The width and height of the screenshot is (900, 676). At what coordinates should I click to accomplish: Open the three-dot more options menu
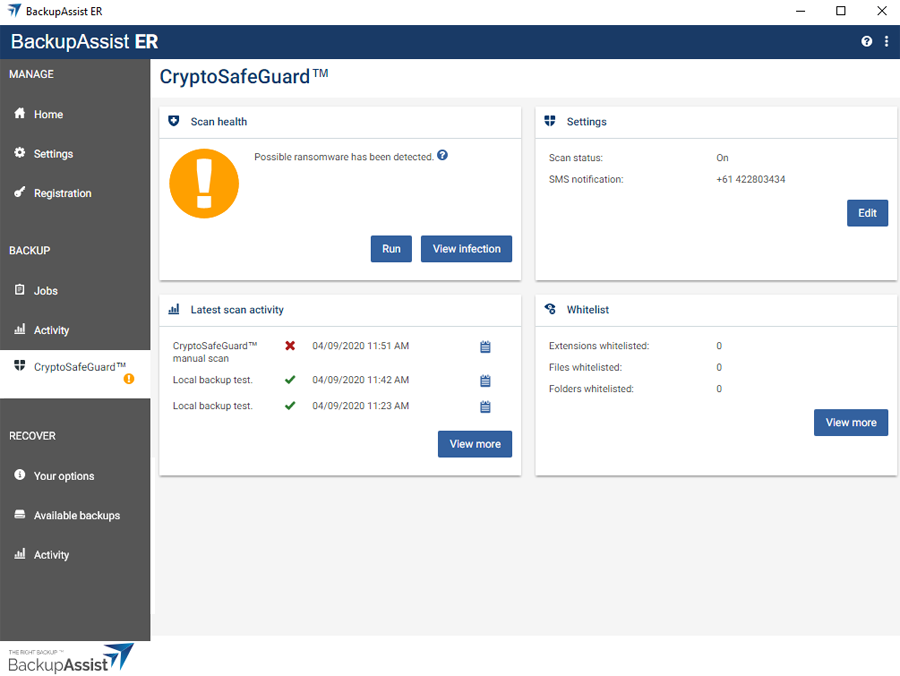click(x=886, y=41)
